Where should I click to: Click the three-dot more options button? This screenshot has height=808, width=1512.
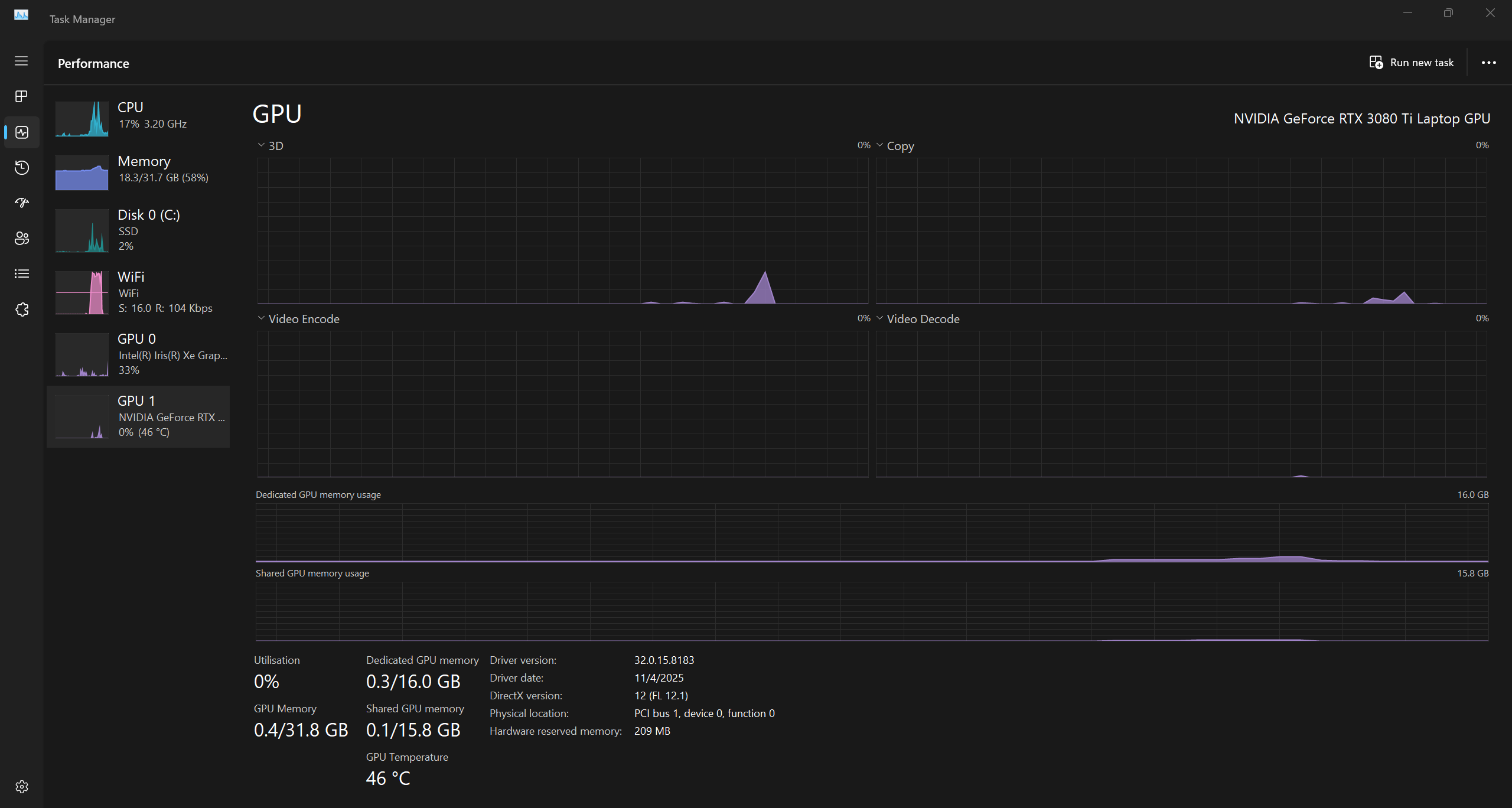(x=1488, y=63)
